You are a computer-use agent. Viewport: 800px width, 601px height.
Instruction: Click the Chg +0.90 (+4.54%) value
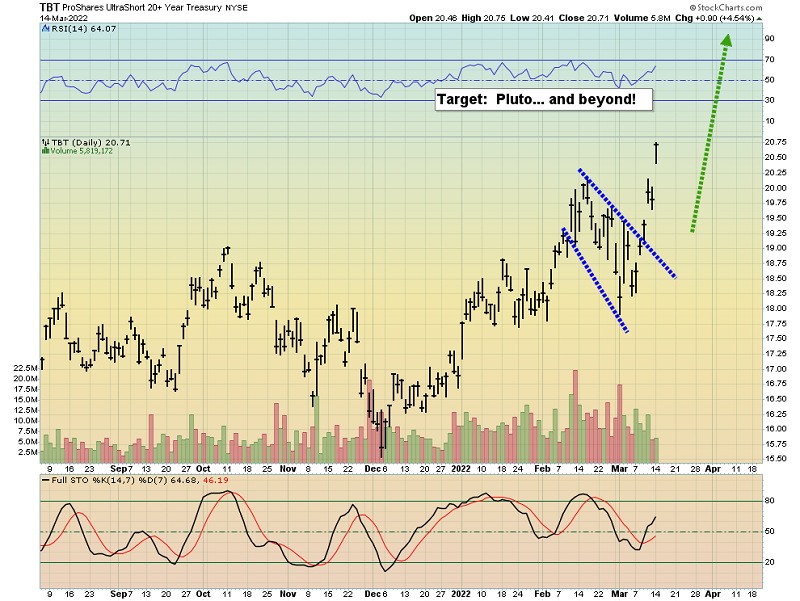click(x=714, y=18)
